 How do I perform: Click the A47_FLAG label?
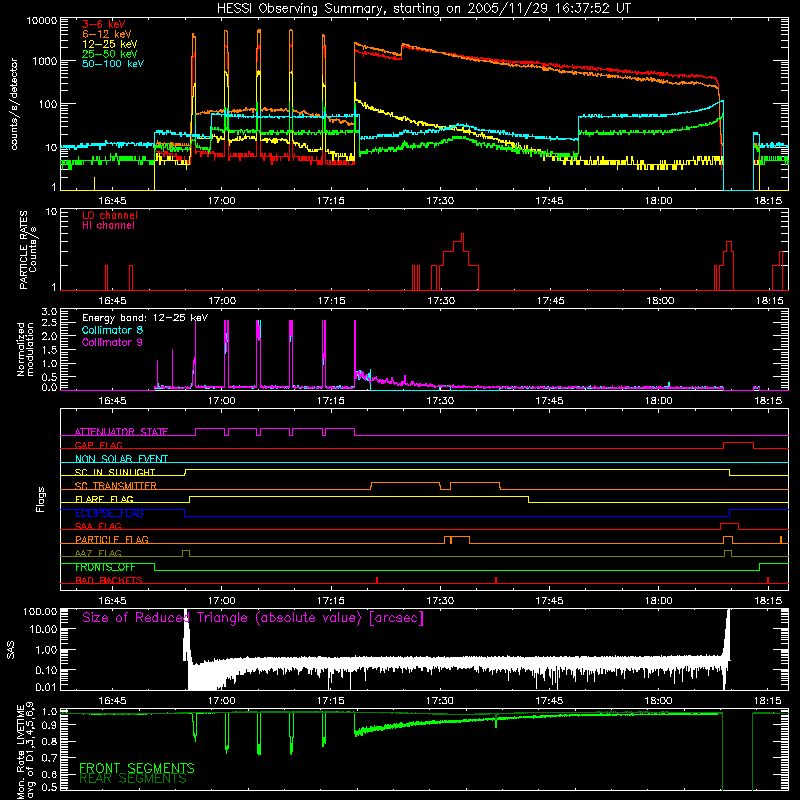pyautogui.click(x=98, y=553)
